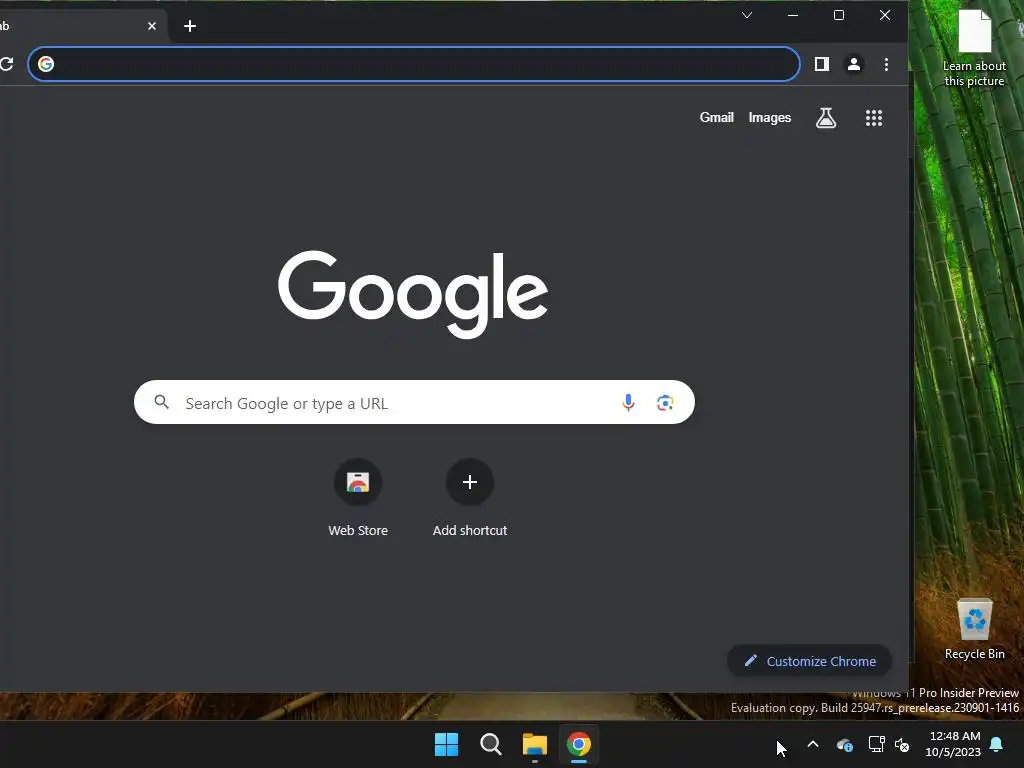Start voice search with microphone icon

click(628, 402)
